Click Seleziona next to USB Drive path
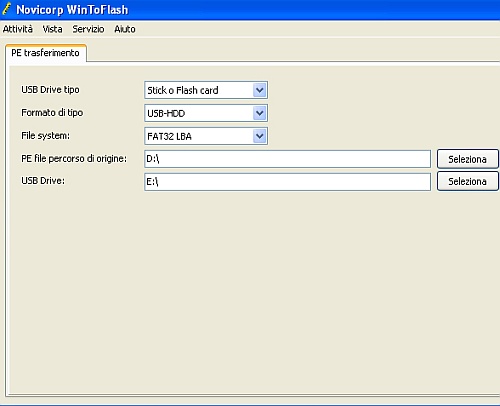 pyautogui.click(x=468, y=181)
